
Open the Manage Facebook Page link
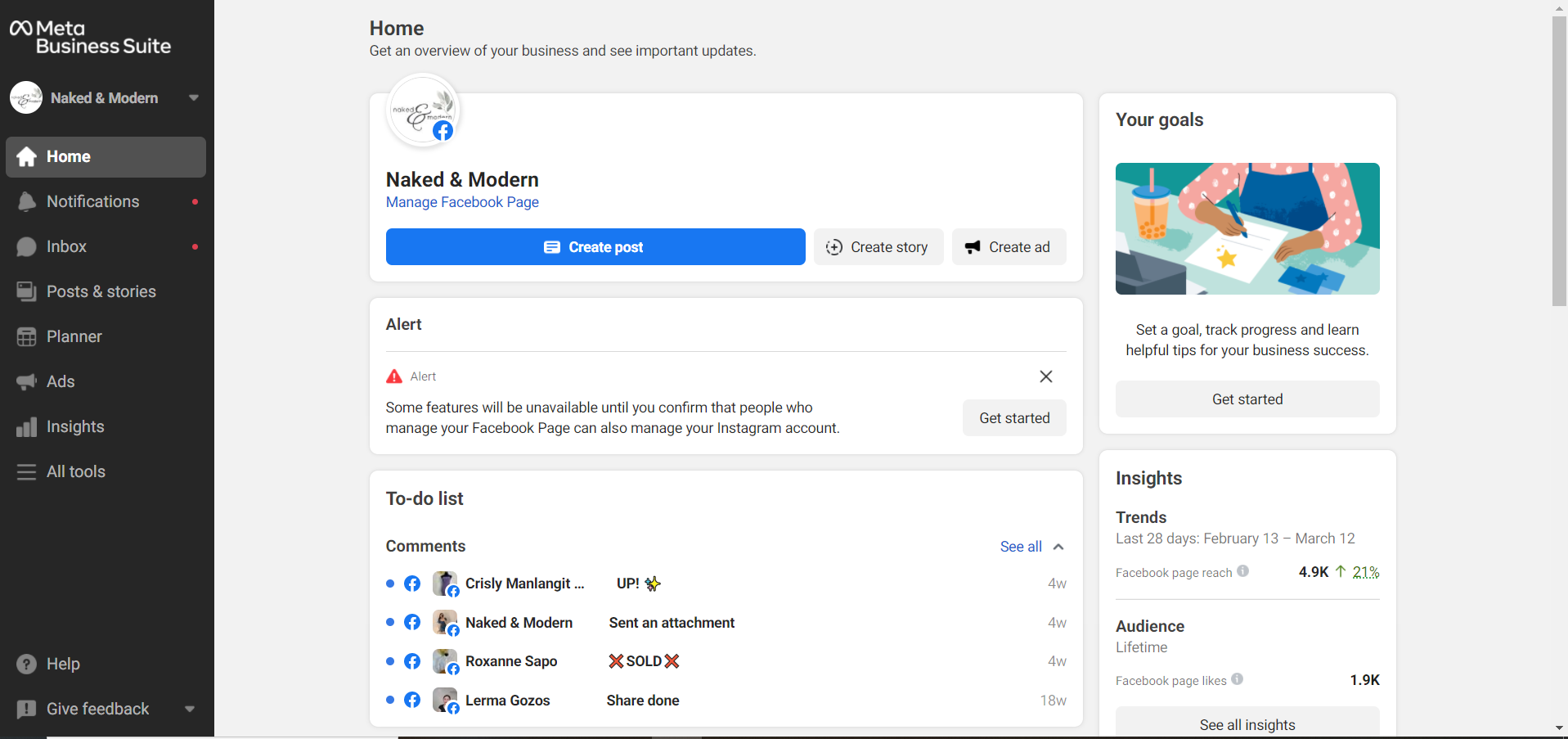pyautogui.click(x=462, y=202)
